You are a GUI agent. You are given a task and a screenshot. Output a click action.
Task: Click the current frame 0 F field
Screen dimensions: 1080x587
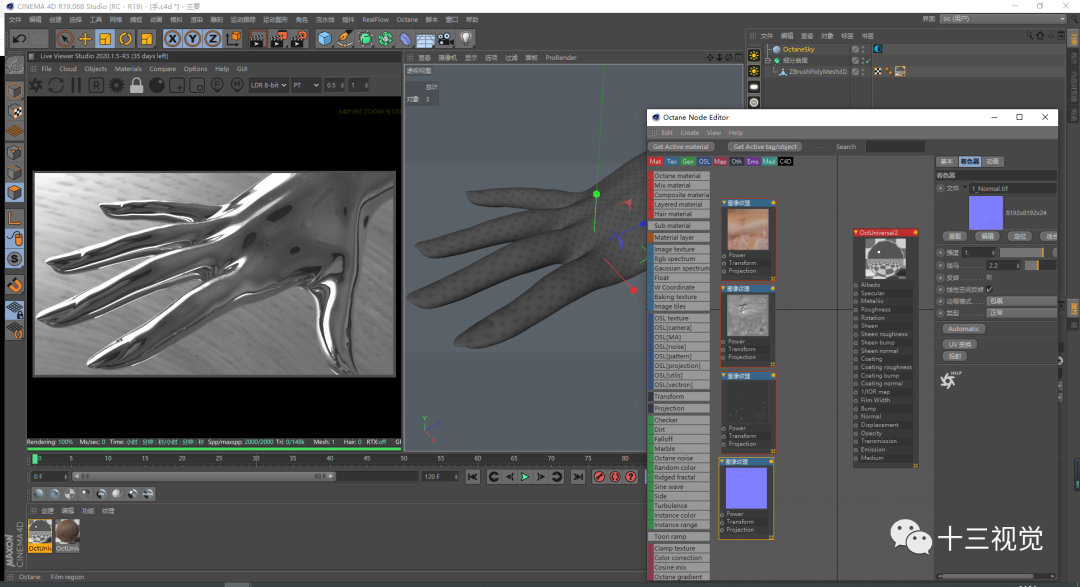(50, 477)
